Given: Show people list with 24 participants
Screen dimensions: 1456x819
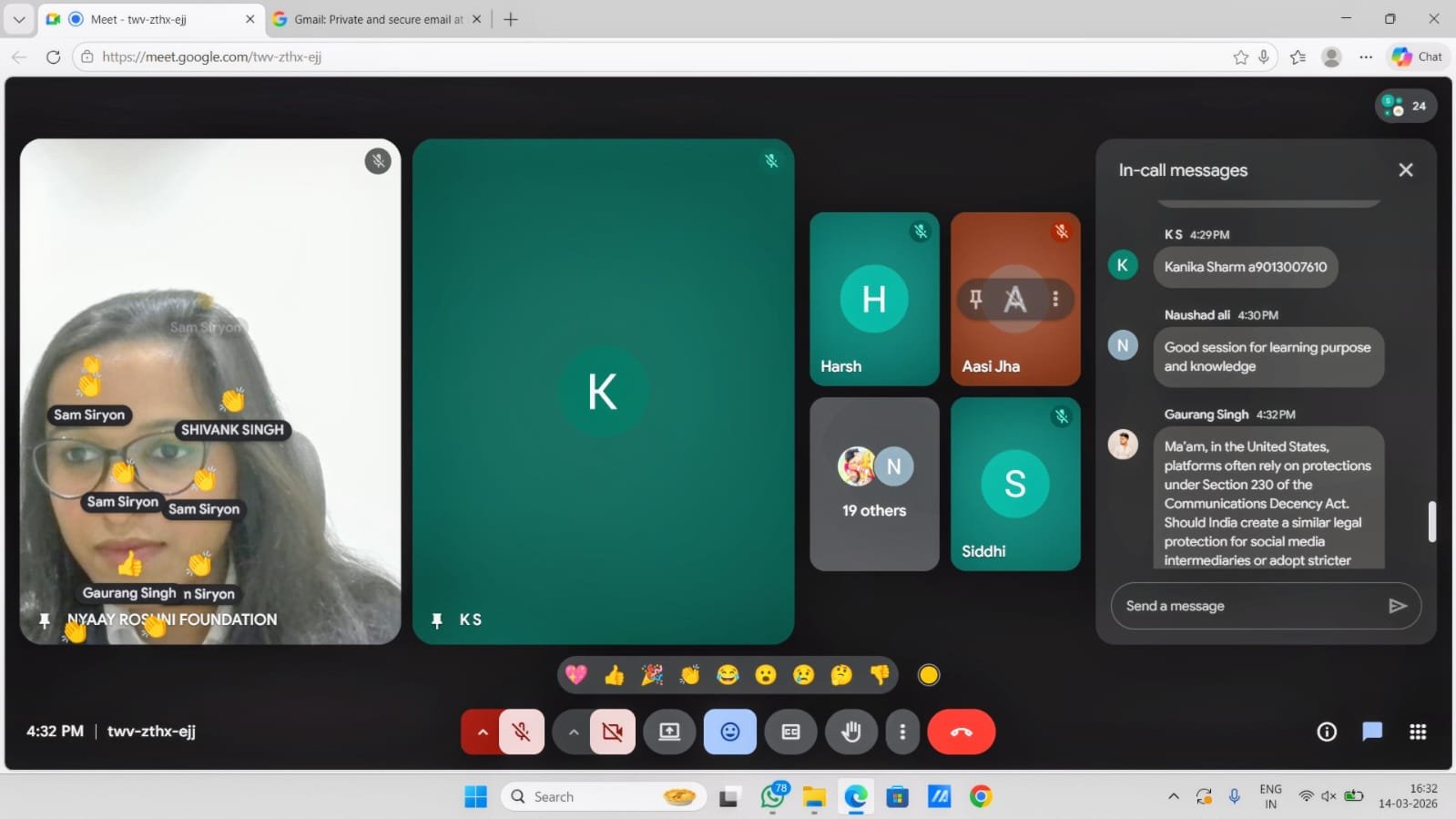Looking at the screenshot, I should tap(1405, 106).
